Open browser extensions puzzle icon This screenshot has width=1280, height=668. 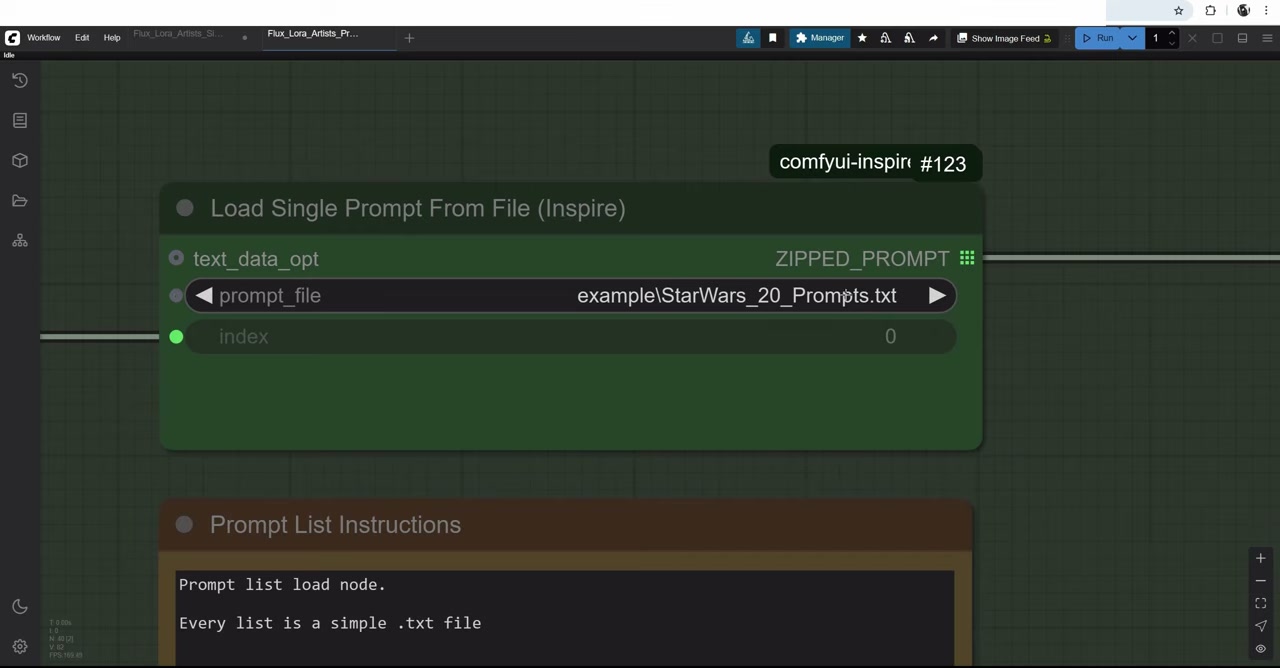point(1210,11)
